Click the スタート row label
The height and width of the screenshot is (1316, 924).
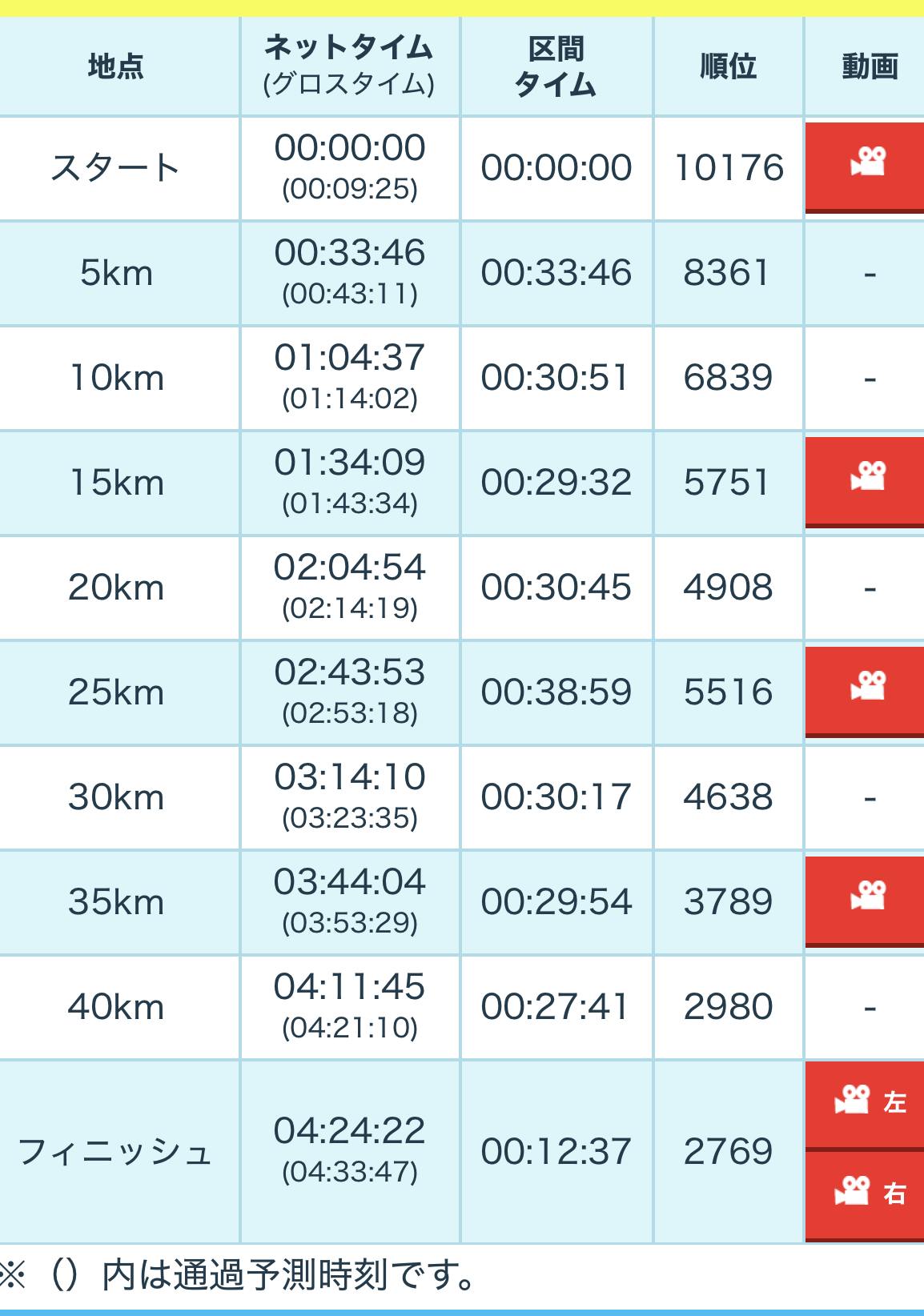pyautogui.click(x=117, y=168)
